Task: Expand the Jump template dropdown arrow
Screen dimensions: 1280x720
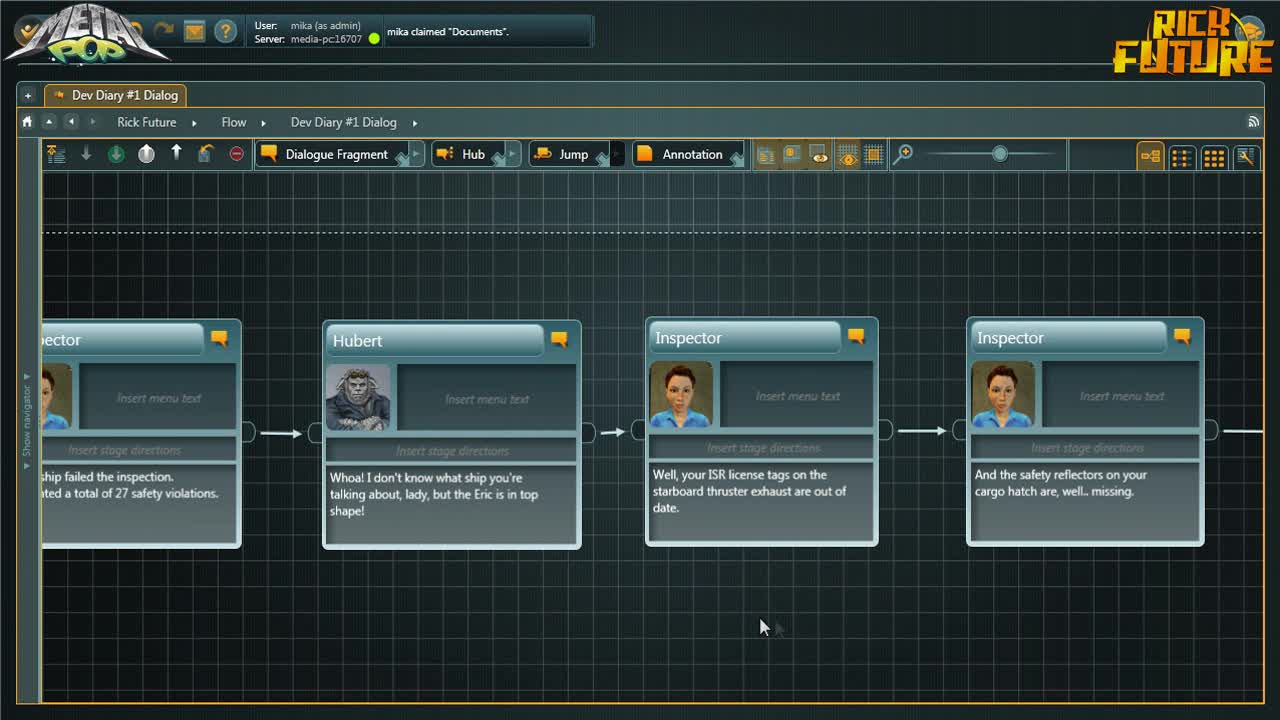Action: point(617,154)
